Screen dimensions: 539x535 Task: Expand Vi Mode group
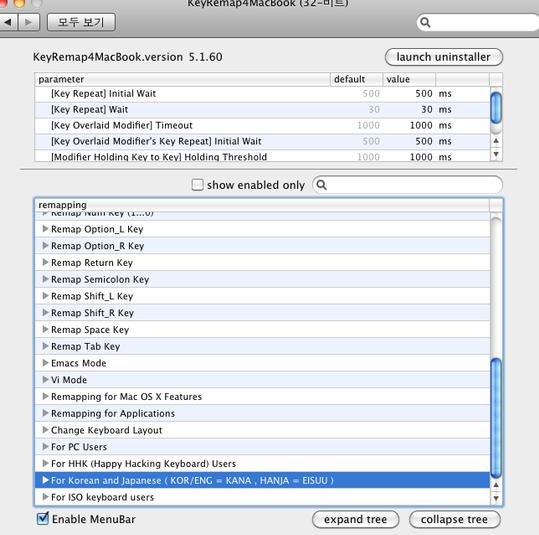[x=45, y=380]
